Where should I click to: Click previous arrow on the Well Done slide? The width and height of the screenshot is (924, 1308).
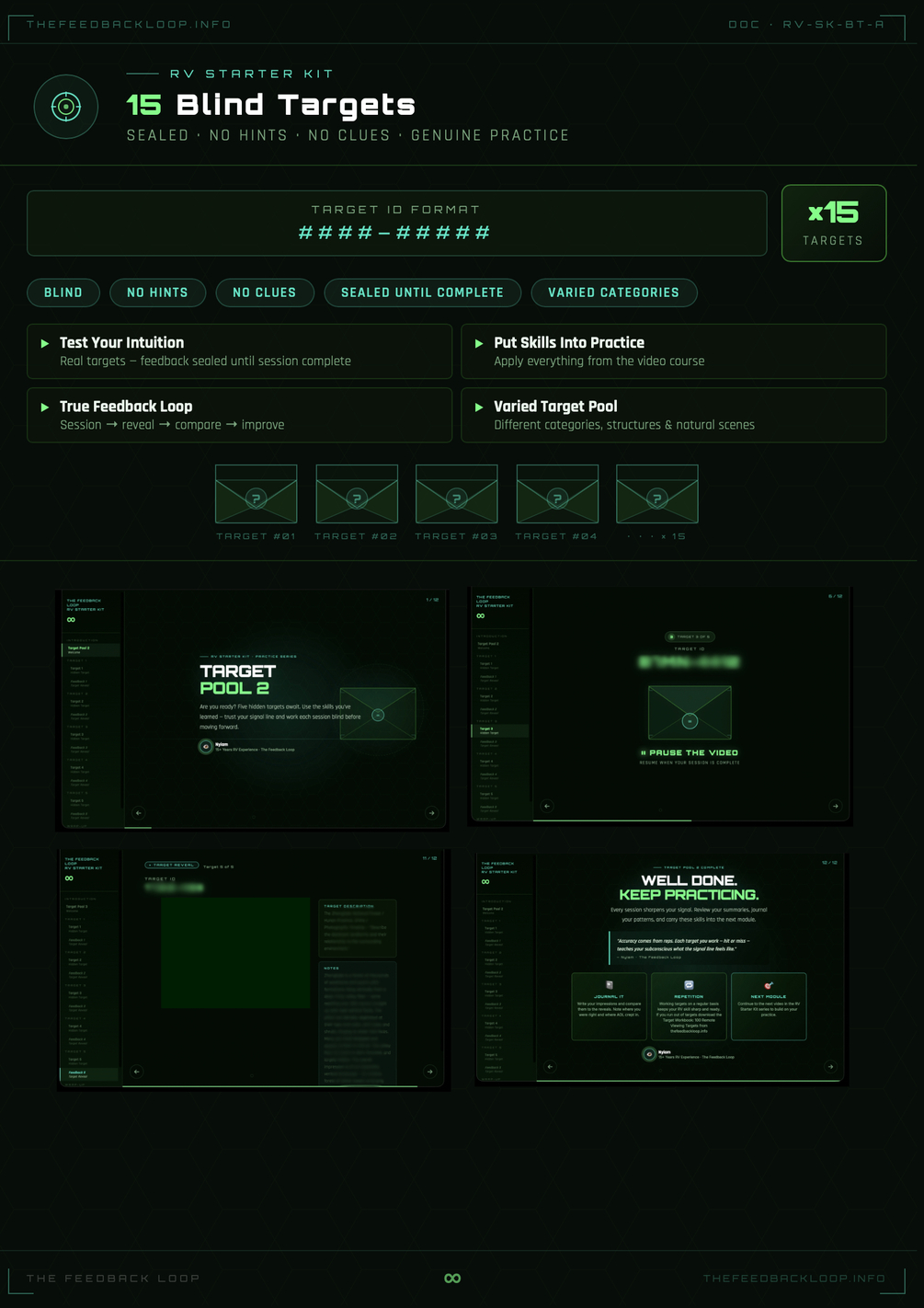click(550, 1067)
